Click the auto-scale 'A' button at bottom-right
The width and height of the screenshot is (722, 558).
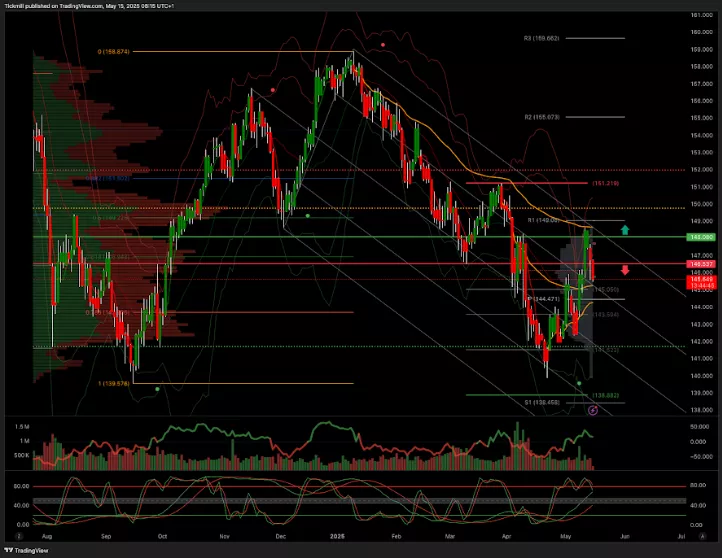tap(700, 537)
